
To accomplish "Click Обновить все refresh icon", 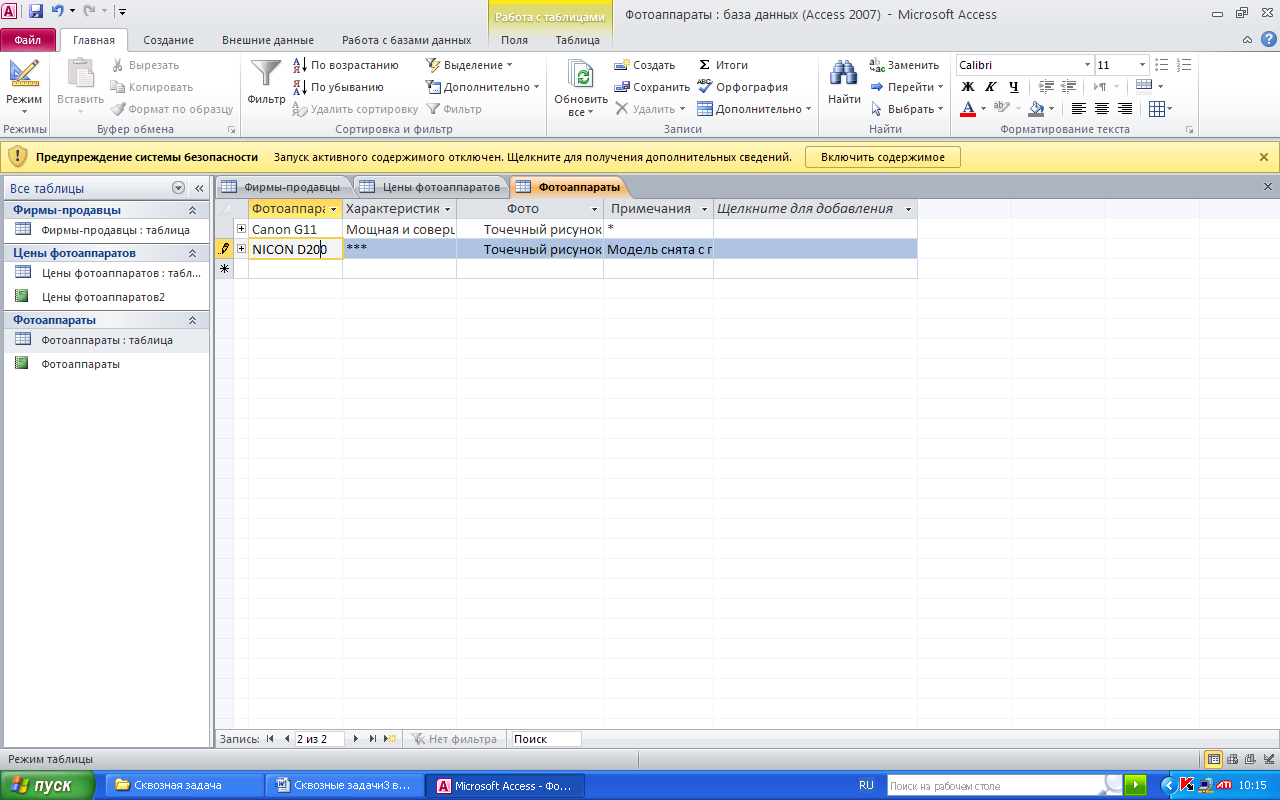I will (581, 75).
